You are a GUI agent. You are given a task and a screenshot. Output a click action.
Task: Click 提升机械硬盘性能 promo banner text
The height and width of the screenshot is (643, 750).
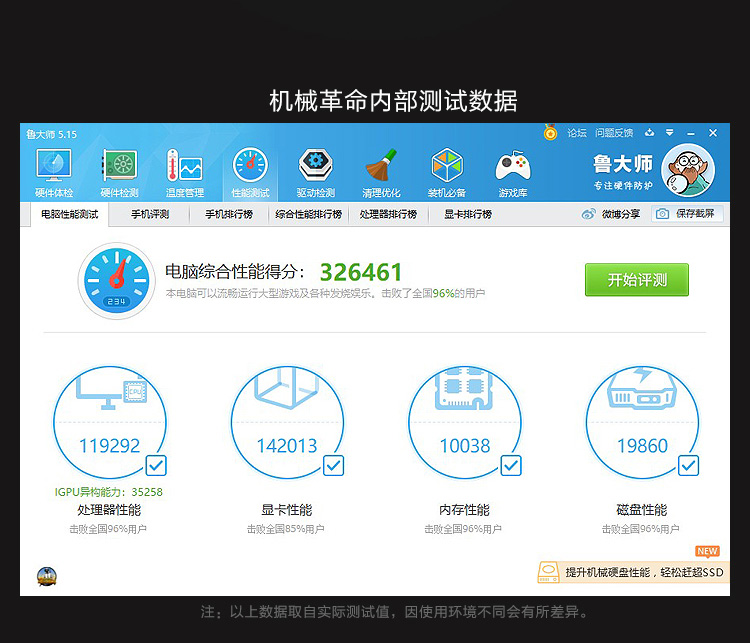644,573
